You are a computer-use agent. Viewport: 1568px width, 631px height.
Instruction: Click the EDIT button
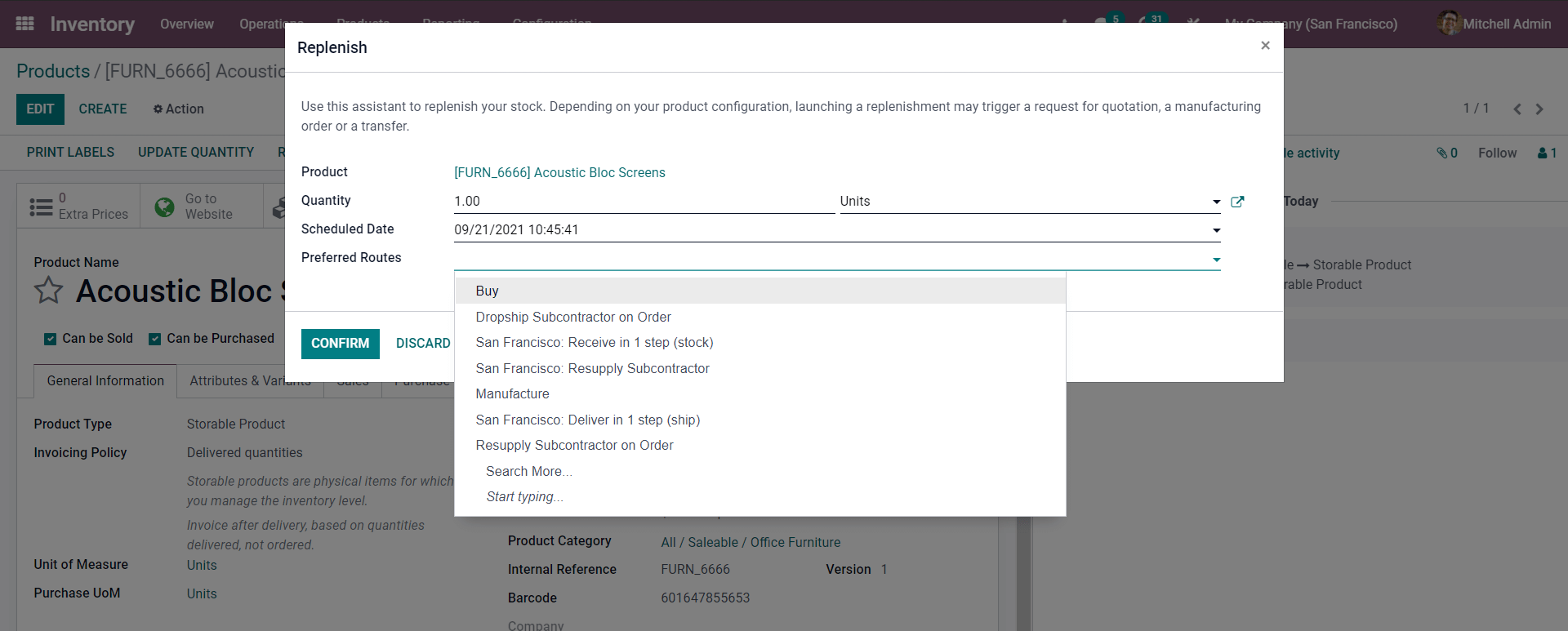[x=40, y=109]
